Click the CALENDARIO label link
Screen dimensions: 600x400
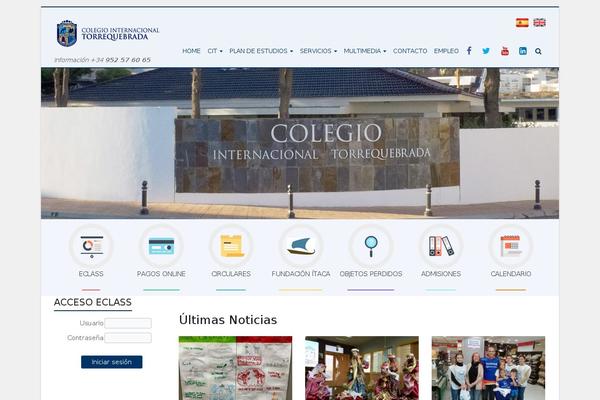click(511, 274)
